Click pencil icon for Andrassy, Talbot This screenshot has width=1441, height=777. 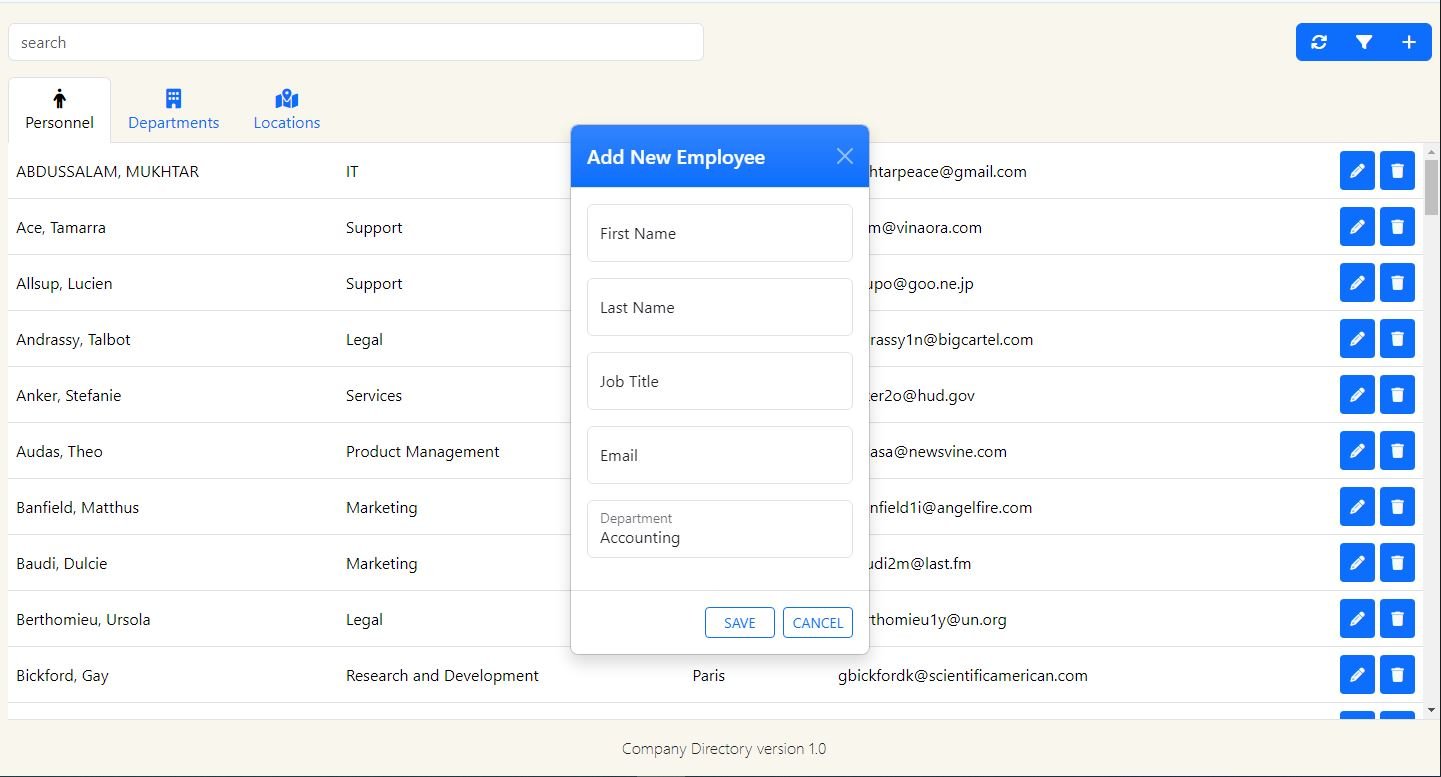(1357, 340)
